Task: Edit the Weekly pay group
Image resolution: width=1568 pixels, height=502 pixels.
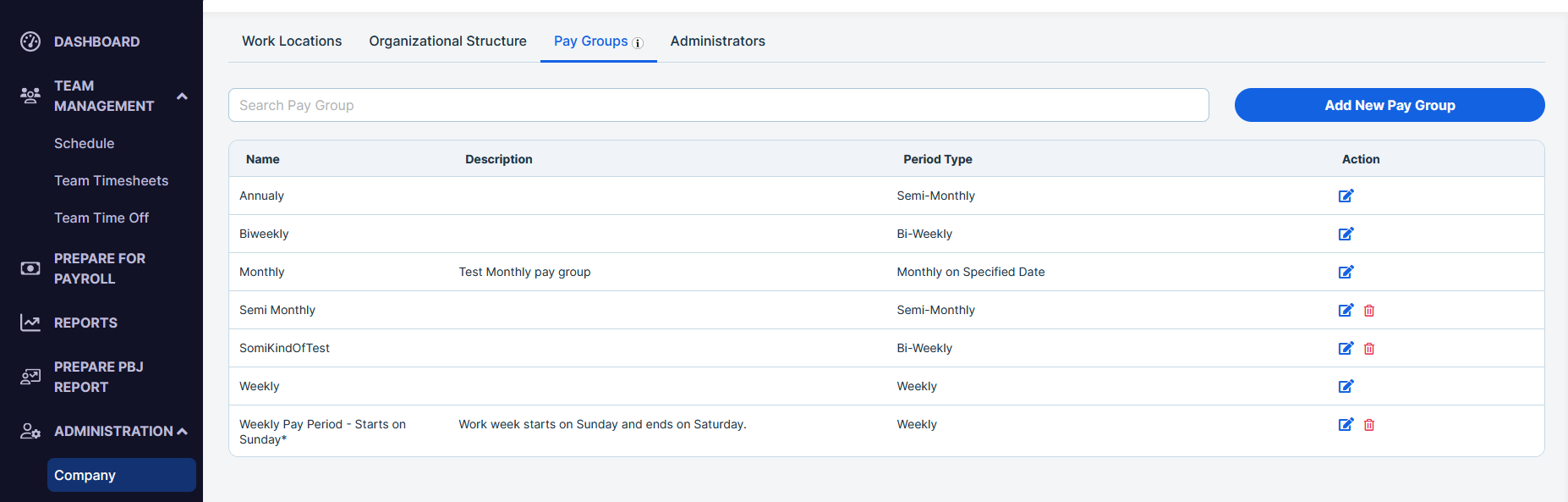Action: click(1346, 386)
